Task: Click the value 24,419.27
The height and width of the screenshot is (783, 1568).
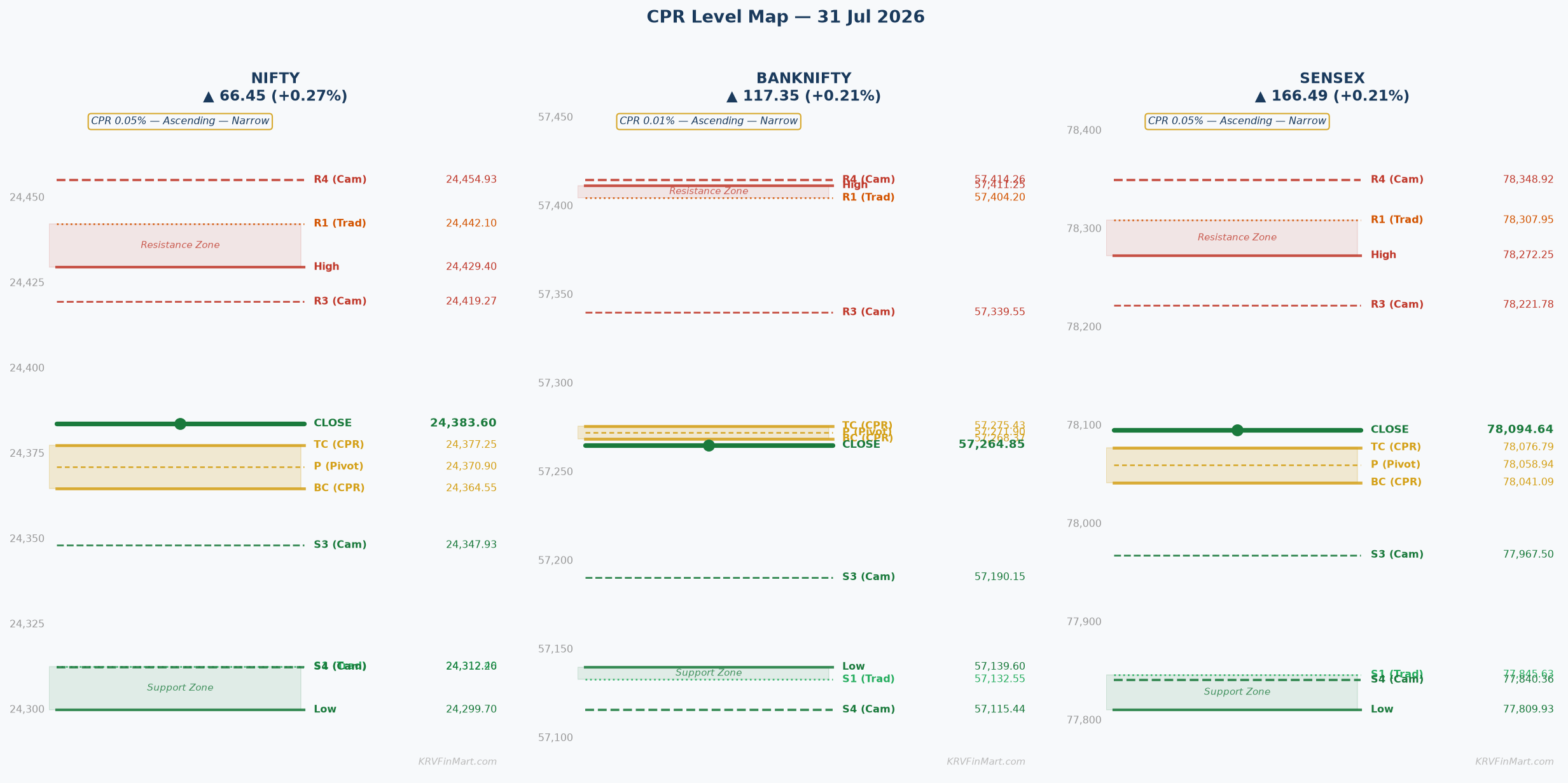Action: point(471,301)
